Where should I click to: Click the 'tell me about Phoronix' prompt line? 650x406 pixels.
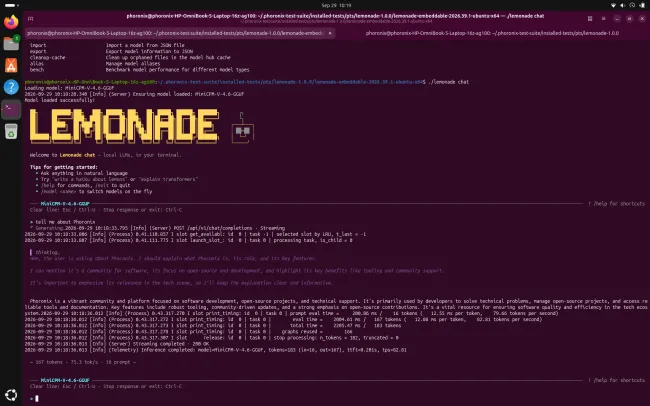63,222
